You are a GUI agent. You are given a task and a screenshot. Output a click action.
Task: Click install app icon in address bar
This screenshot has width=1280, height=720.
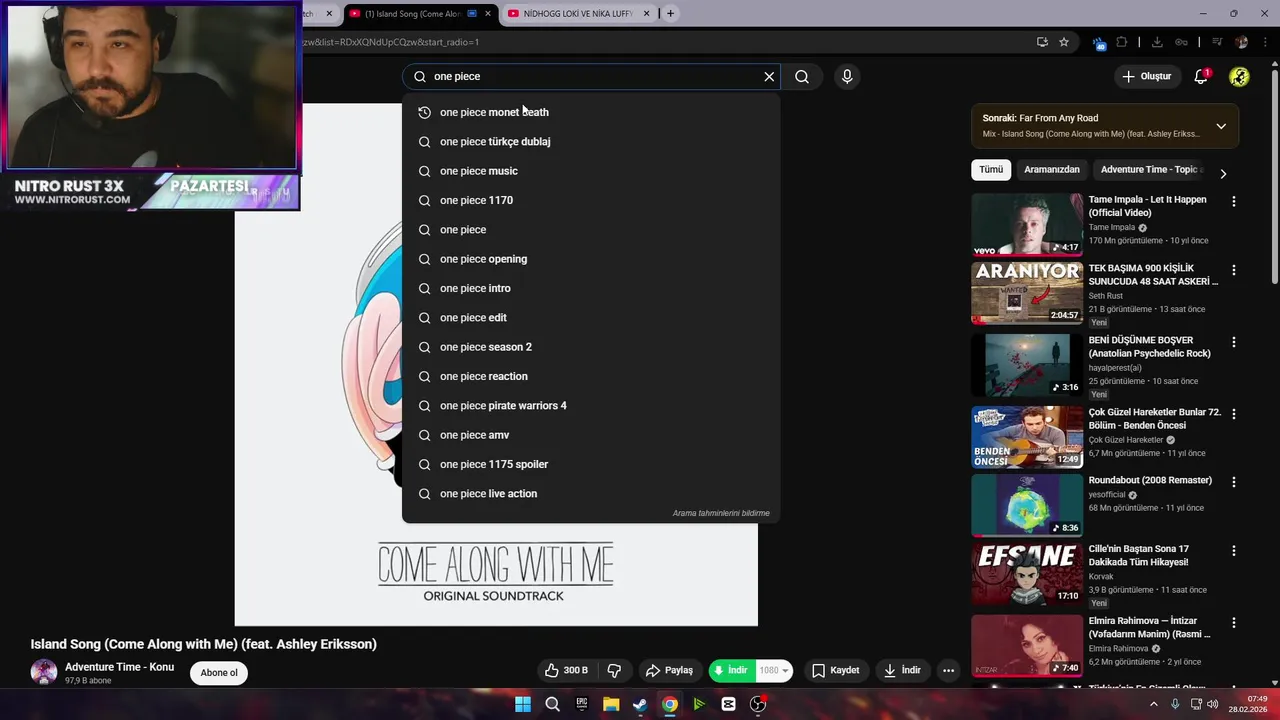point(1042,42)
